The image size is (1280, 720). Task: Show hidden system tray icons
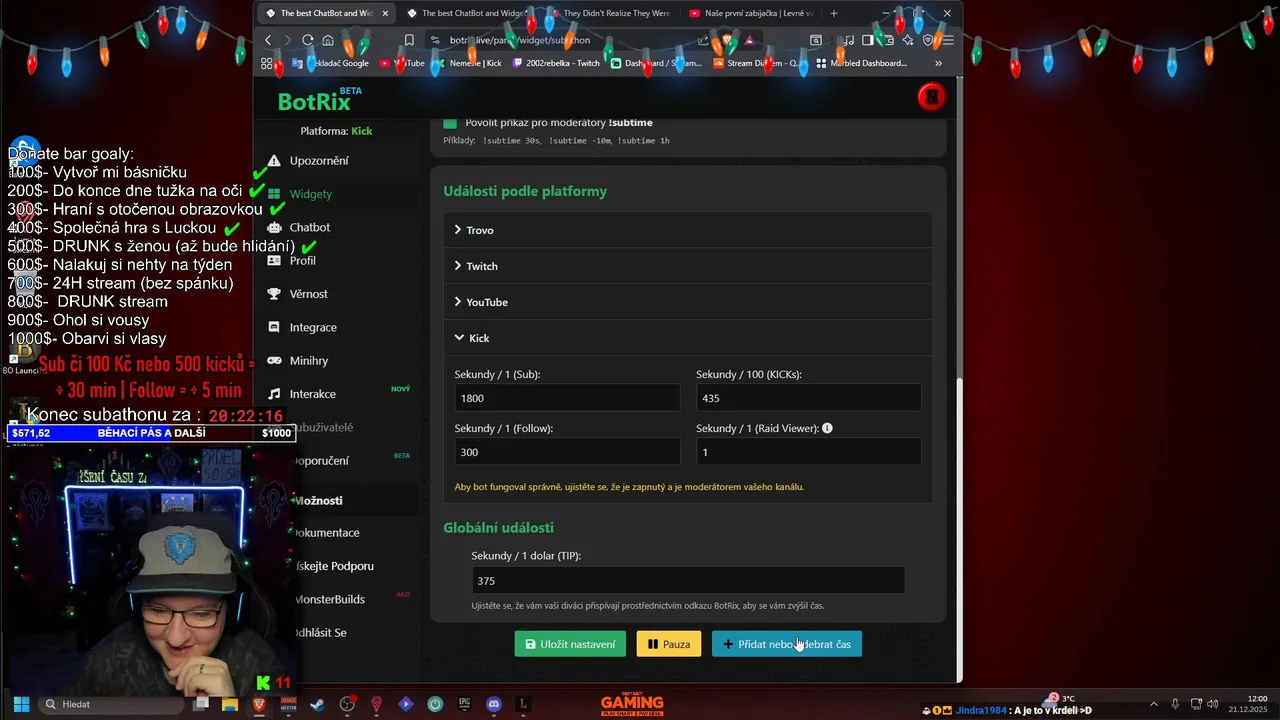pos(1153,704)
